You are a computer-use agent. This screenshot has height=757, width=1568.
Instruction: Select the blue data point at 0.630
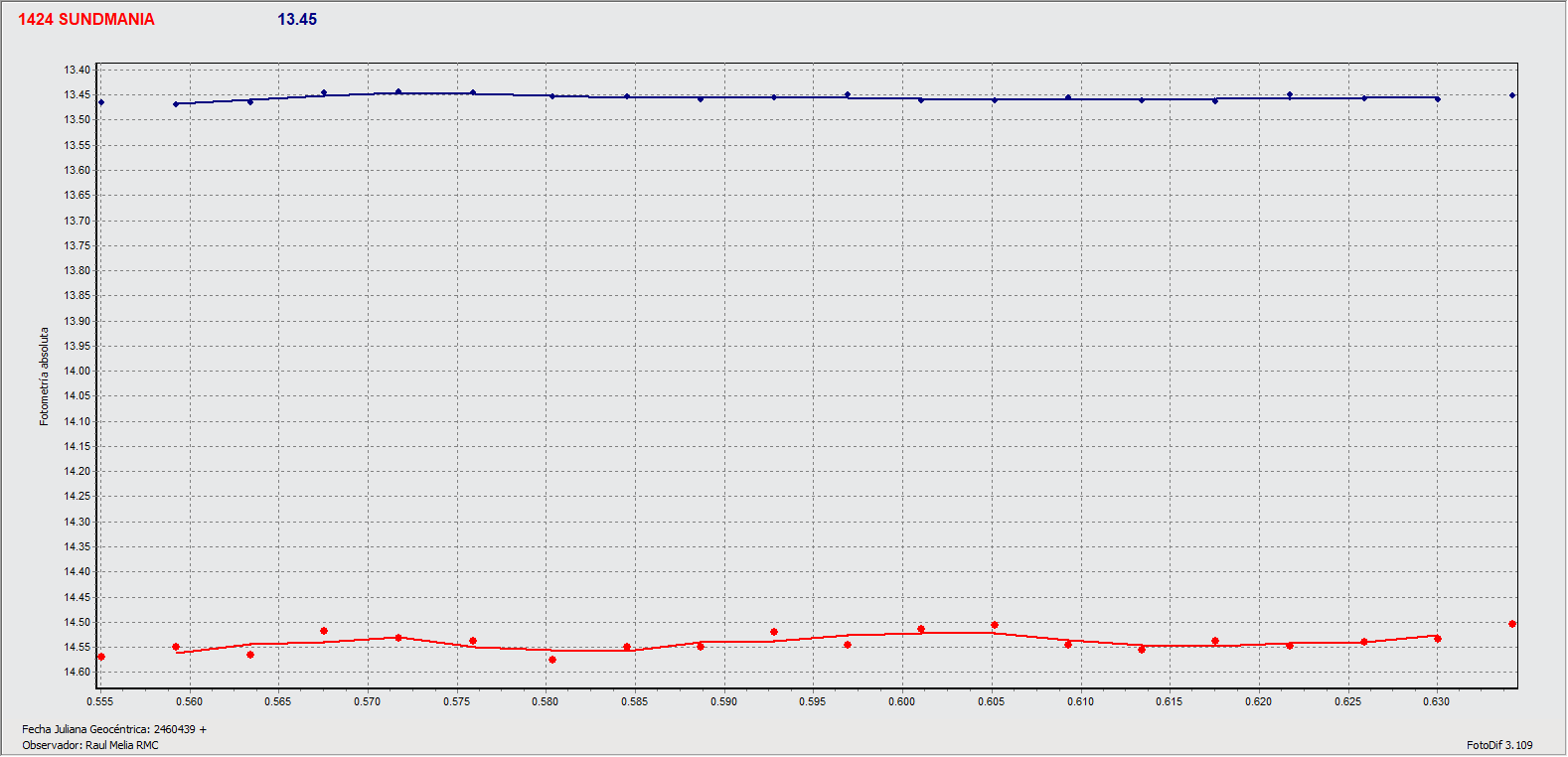[1438, 99]
